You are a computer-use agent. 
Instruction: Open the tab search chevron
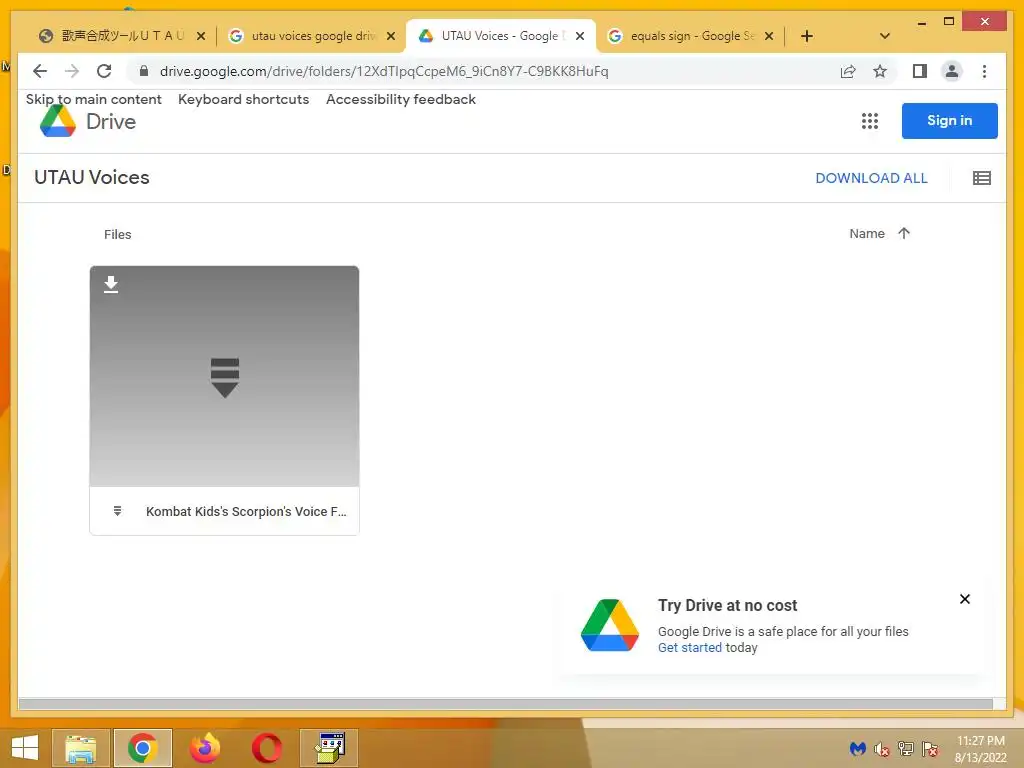coord(885,36)
